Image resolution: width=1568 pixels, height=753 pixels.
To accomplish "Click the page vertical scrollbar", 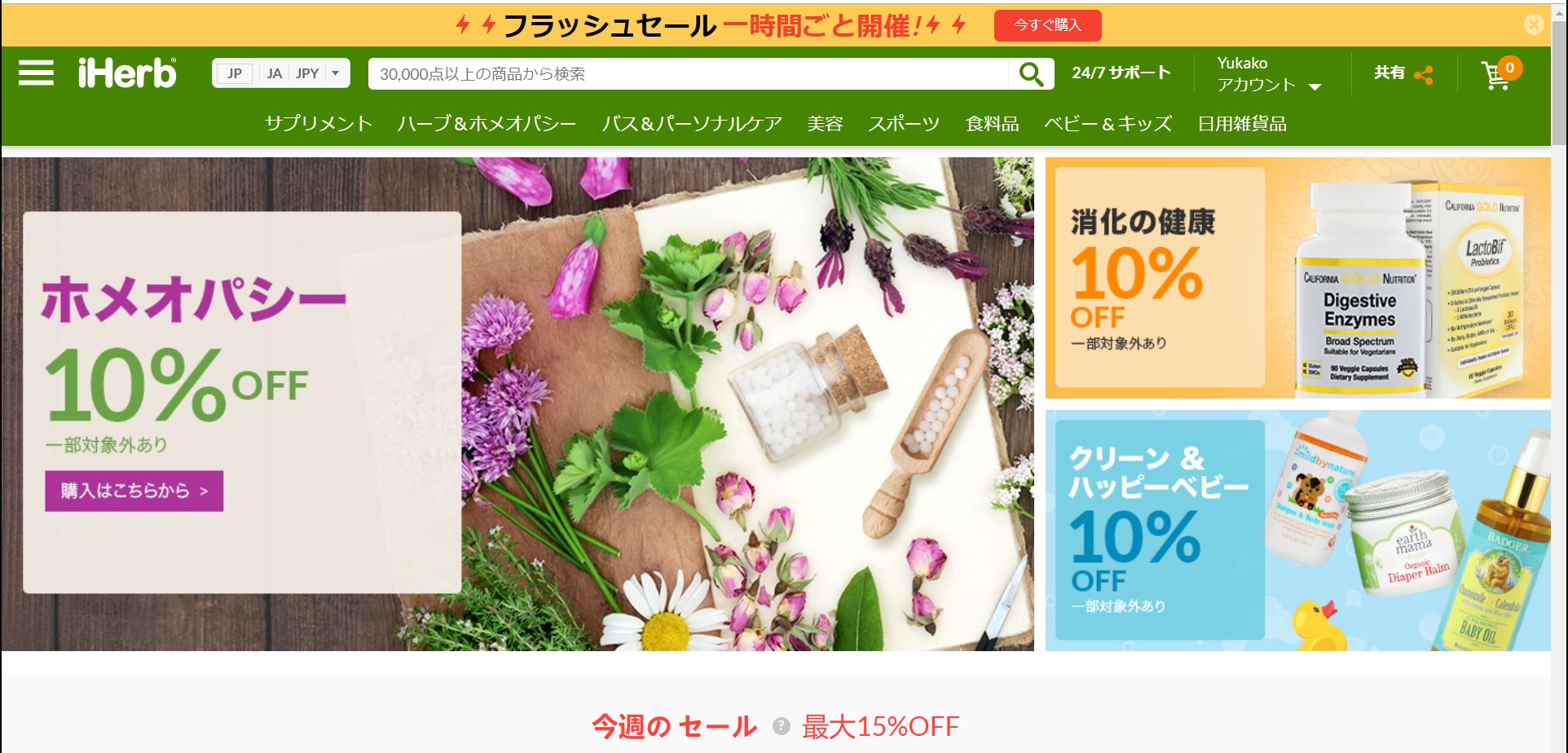I will click(1559, 376).
